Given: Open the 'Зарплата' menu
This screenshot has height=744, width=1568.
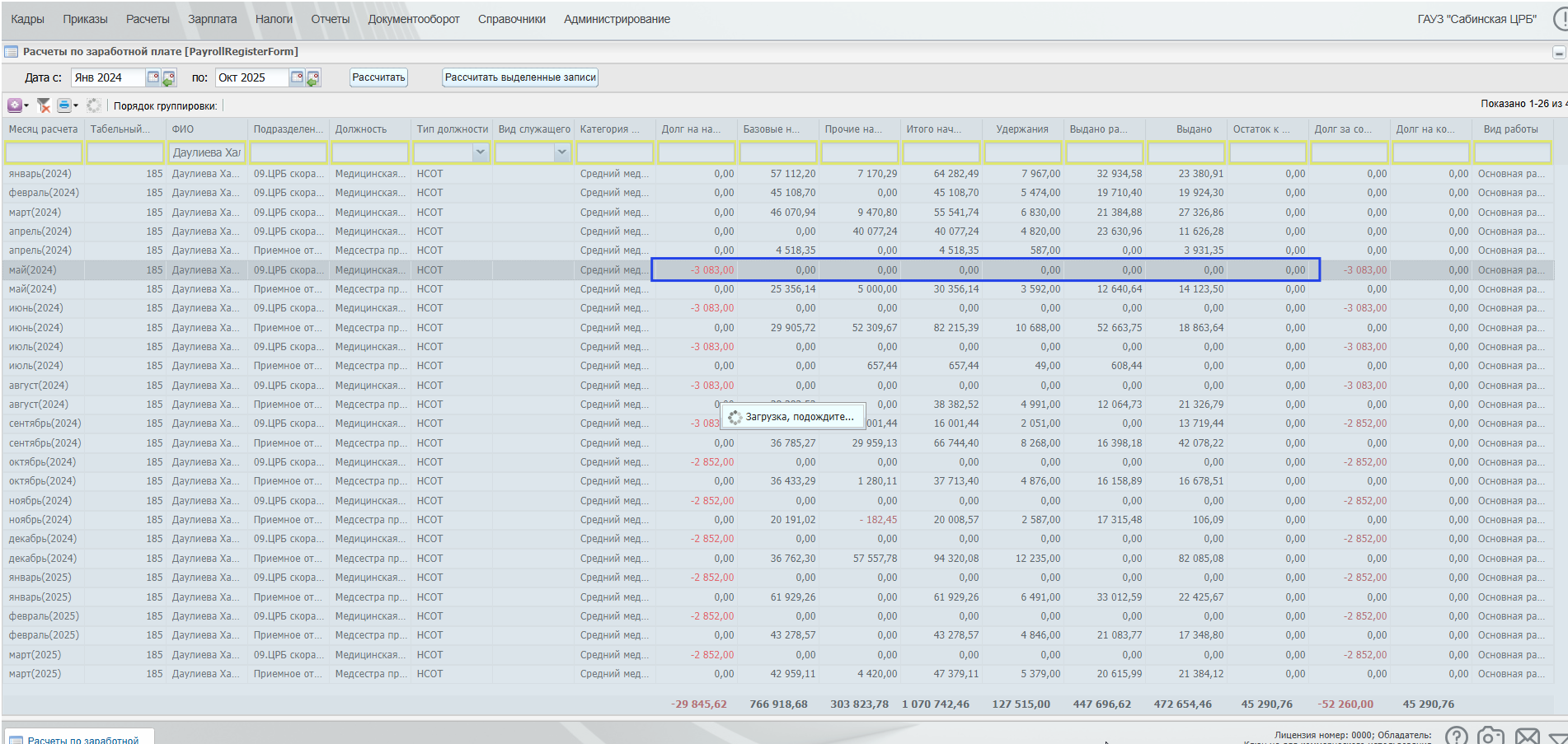Looking at the screenshot, I should 212,19.
